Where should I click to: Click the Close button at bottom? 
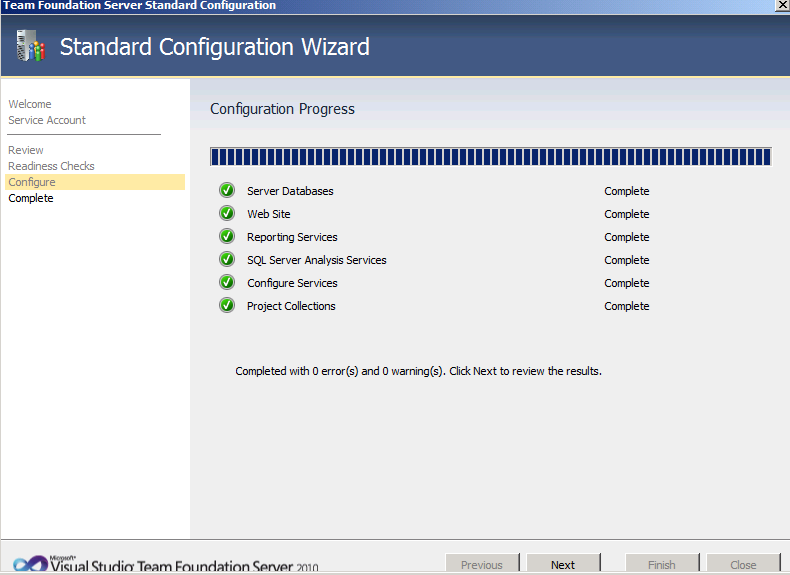[x=743, y=564]
